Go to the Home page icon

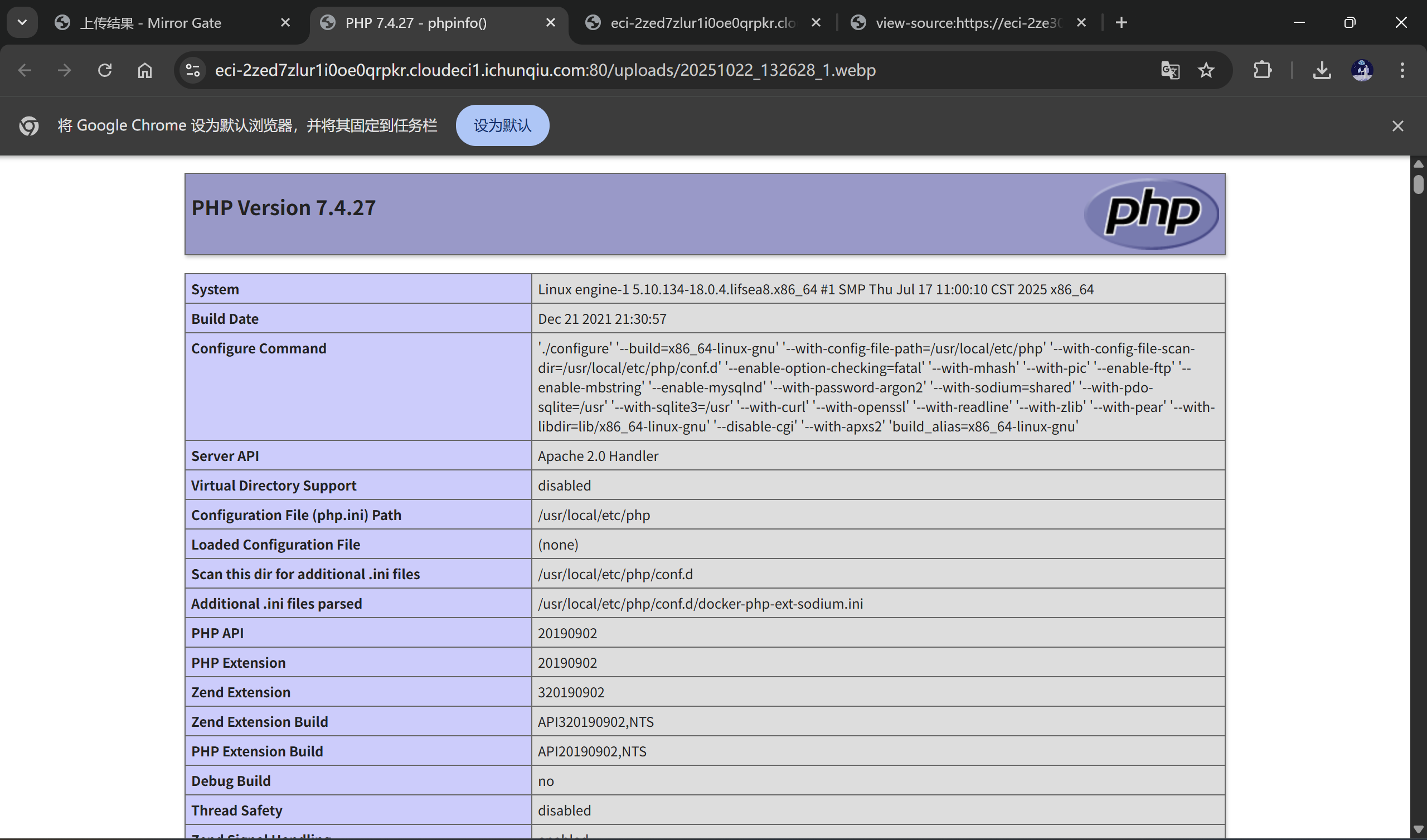(145, 70)
